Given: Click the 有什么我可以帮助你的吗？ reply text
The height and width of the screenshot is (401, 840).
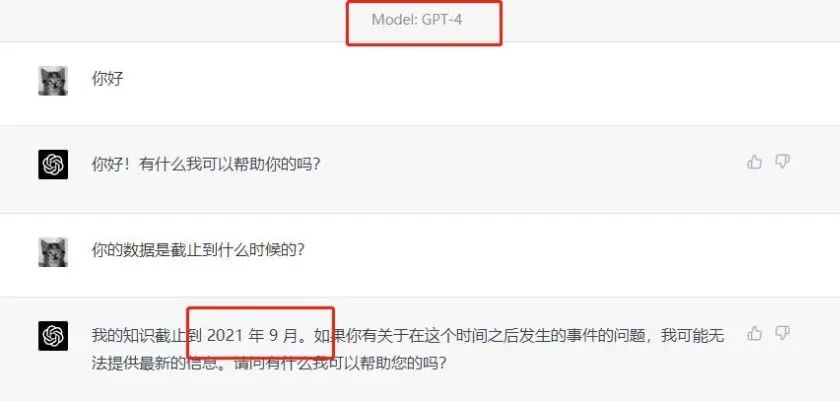Looking at the screenshot, I should click(x=230, y=164).
